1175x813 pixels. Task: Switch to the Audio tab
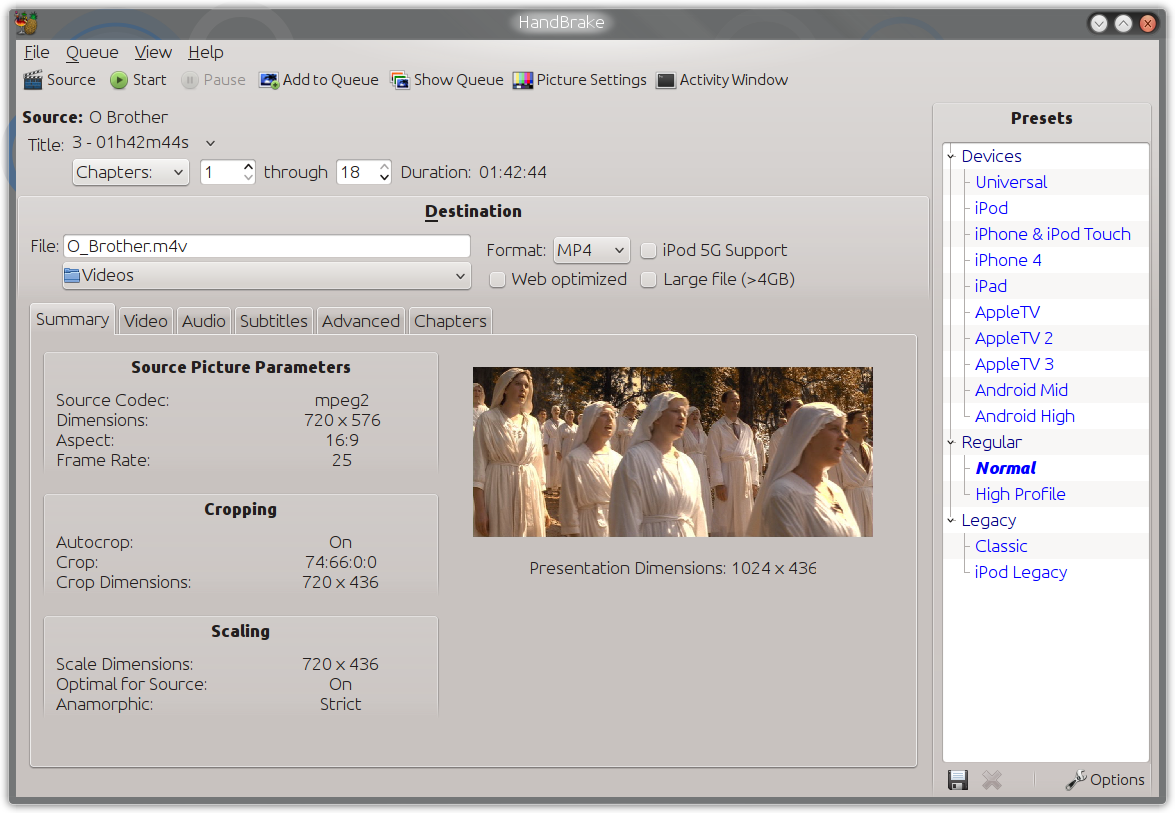[x=204, y=321]
